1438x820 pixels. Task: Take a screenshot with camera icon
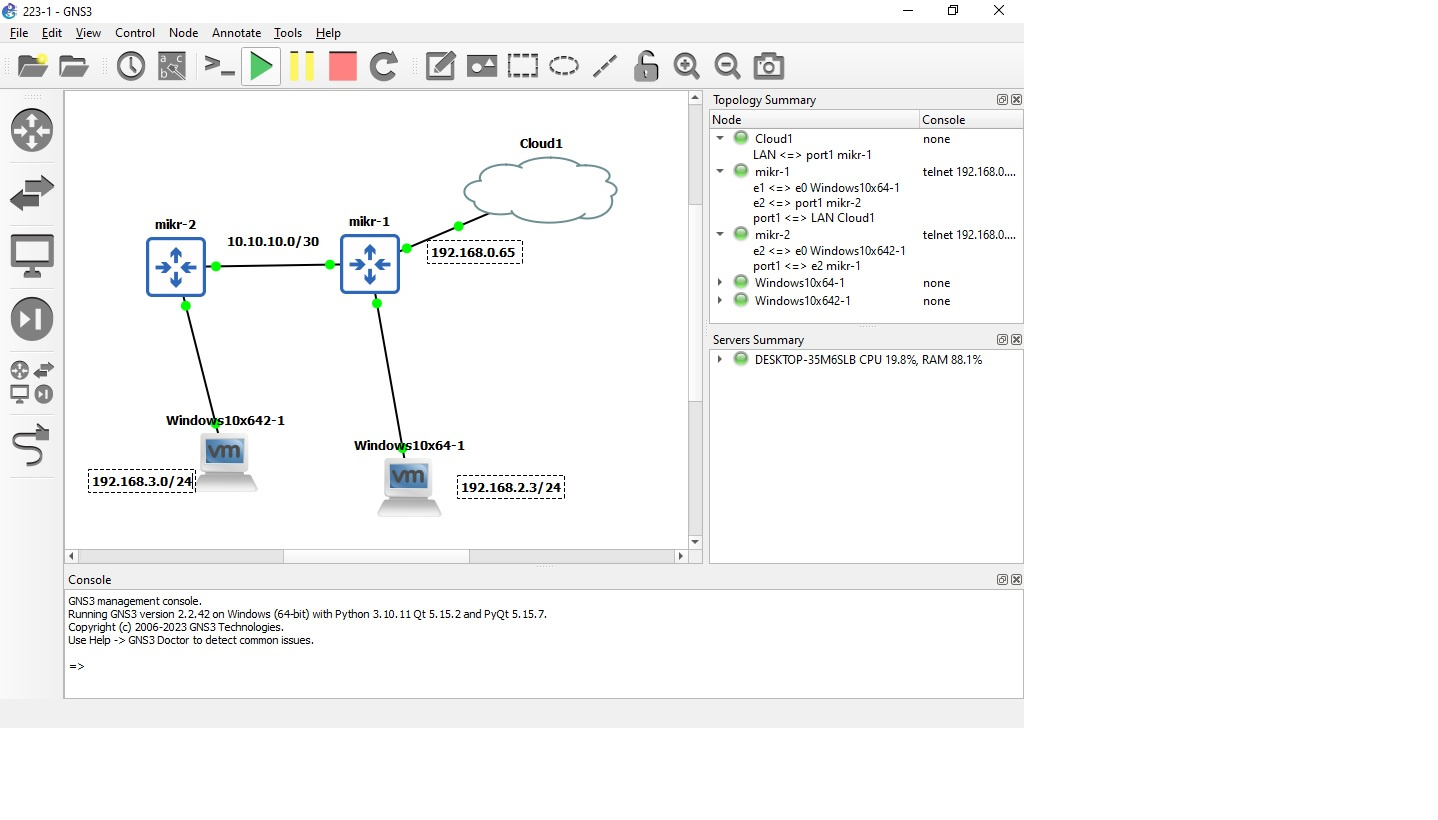point(769,67)
